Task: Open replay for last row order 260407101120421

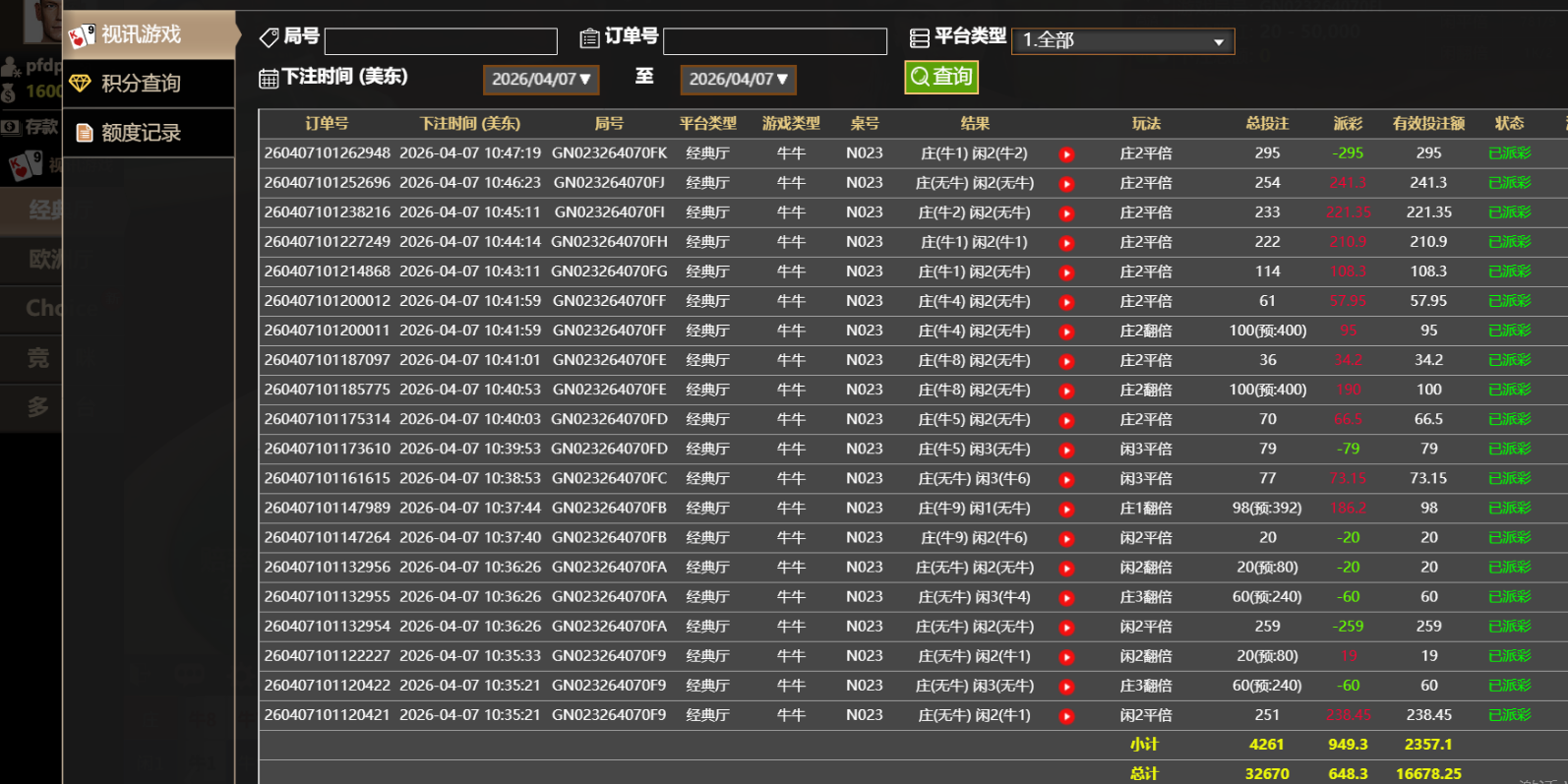Action: 1066,716
